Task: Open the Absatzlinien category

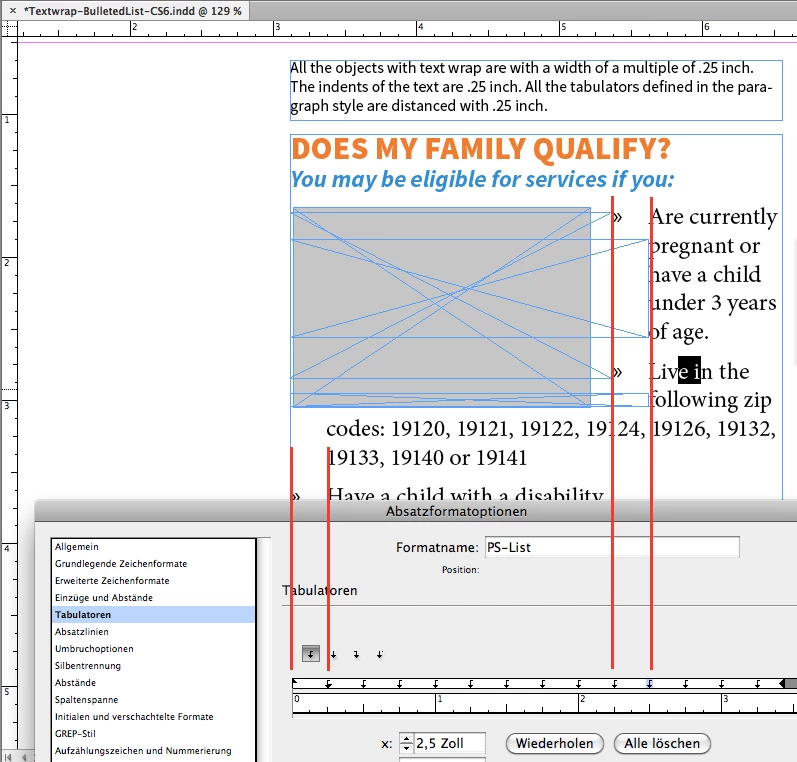Action: 153,632
